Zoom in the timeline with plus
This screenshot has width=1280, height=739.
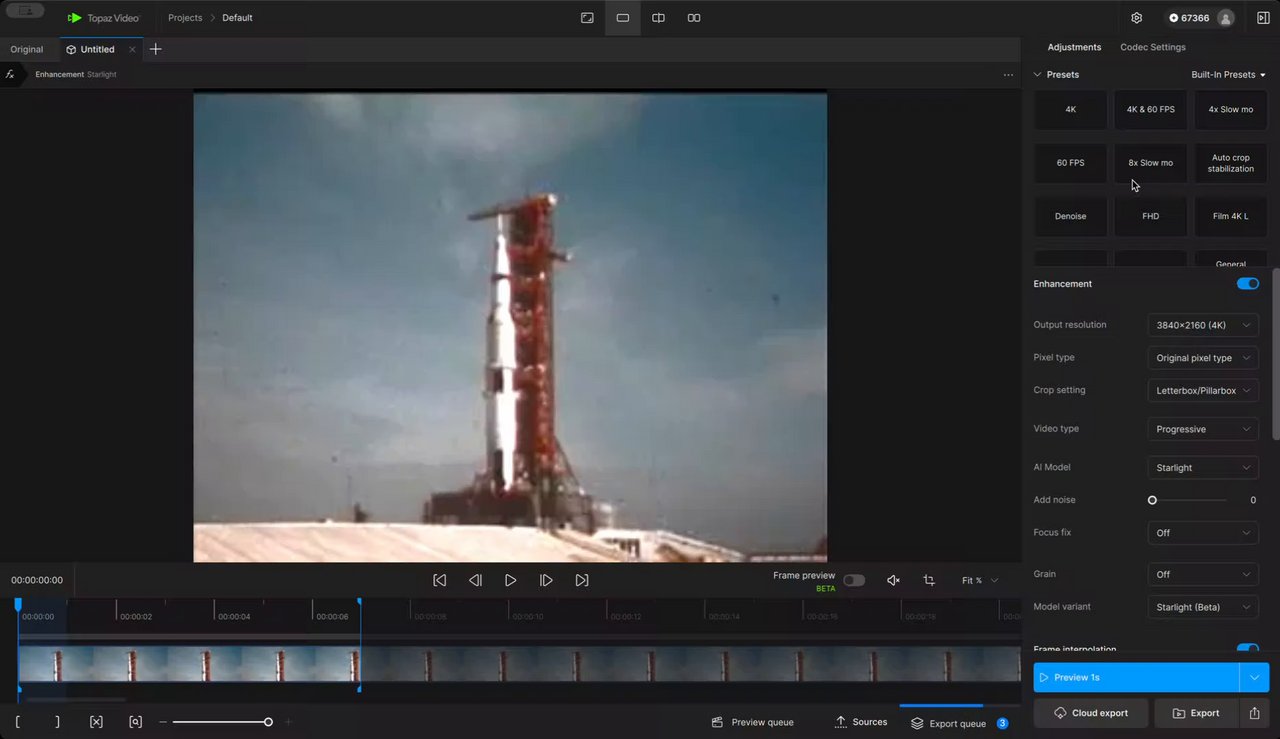288,722
